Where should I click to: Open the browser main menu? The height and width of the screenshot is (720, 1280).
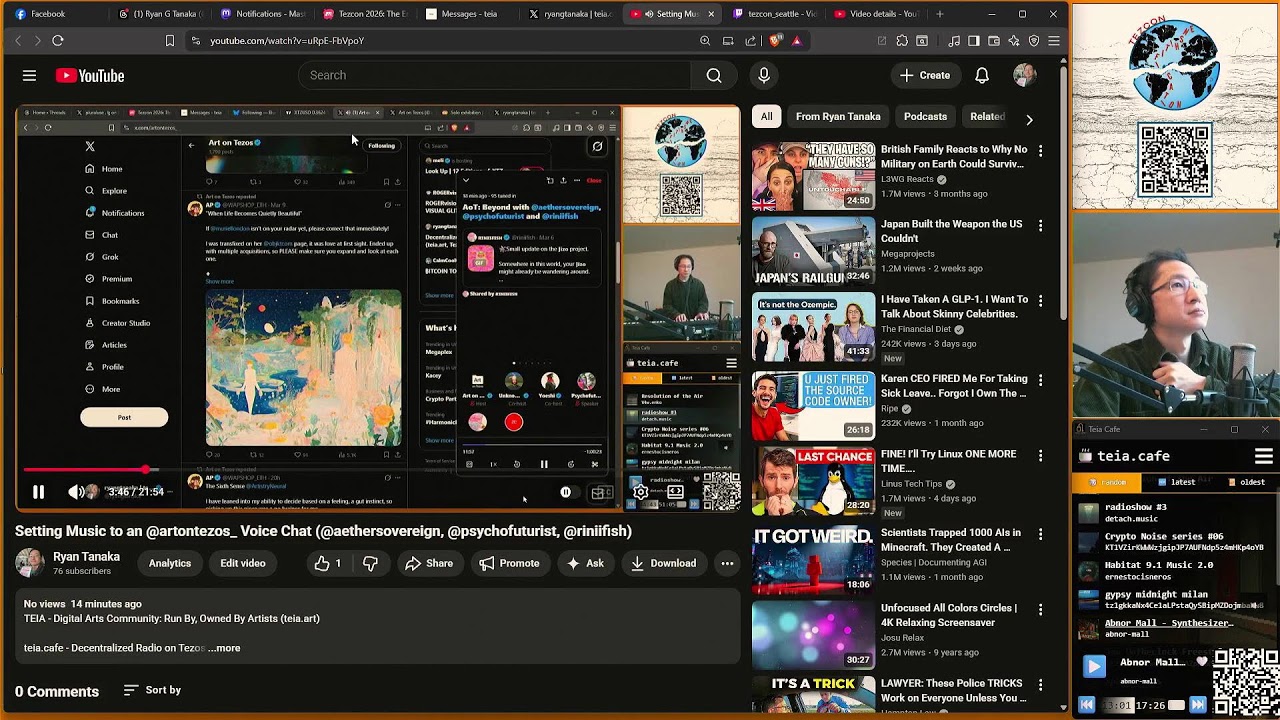tap(1054, 41)
